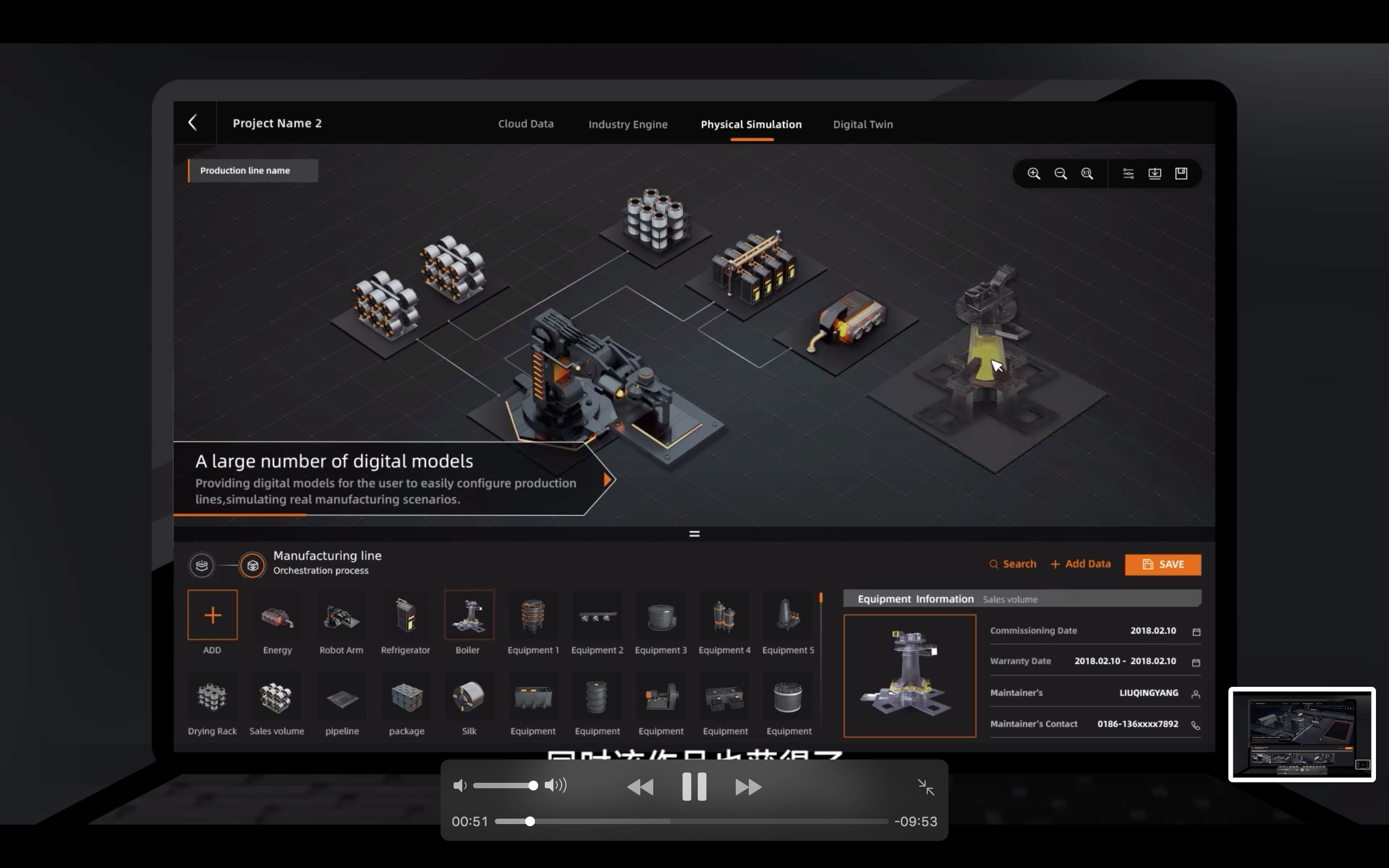Click the orange-ringed cube step icon

click(x=252, y=565)
